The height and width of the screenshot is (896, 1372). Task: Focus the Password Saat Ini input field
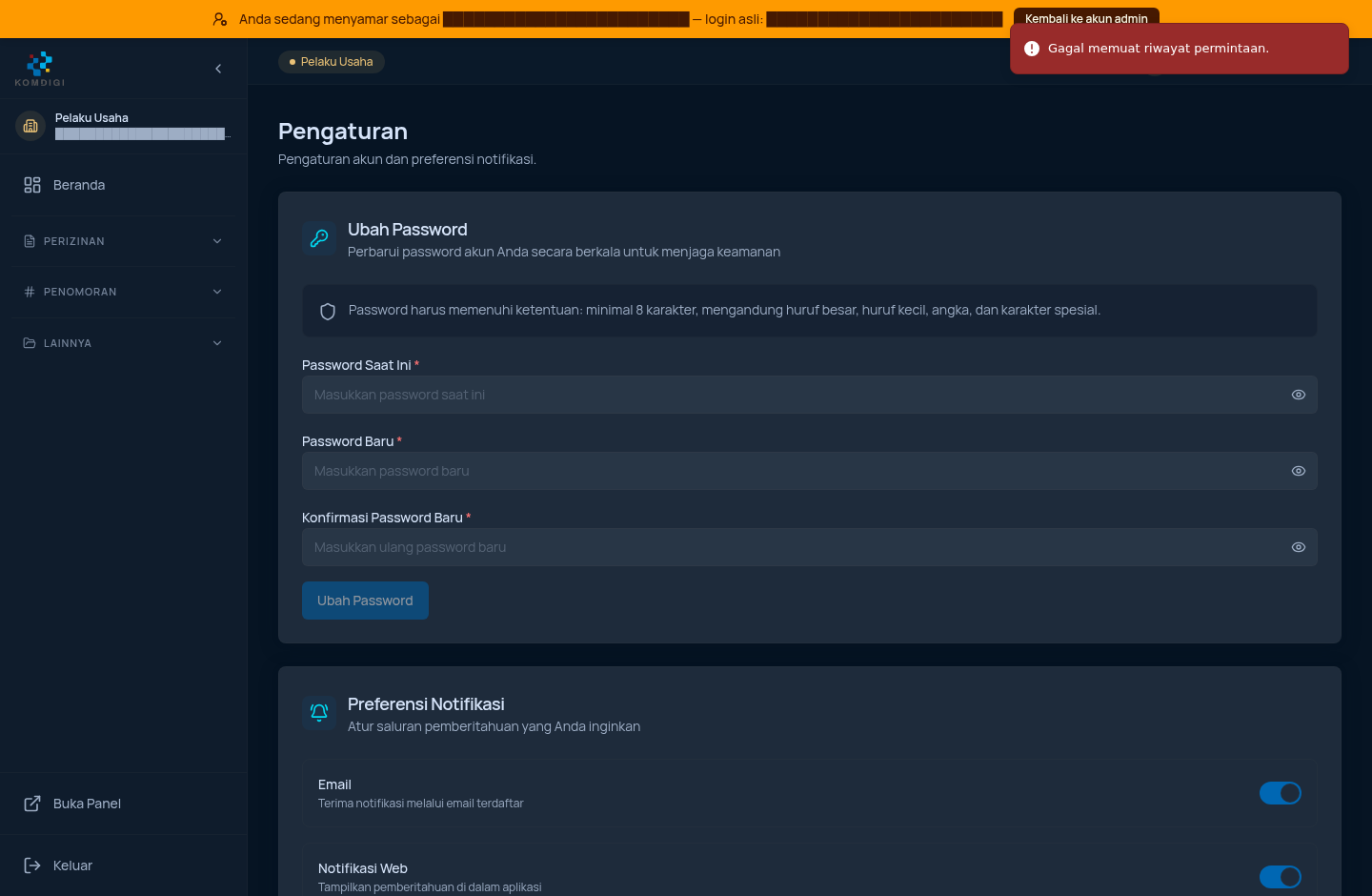coord(810,395)
